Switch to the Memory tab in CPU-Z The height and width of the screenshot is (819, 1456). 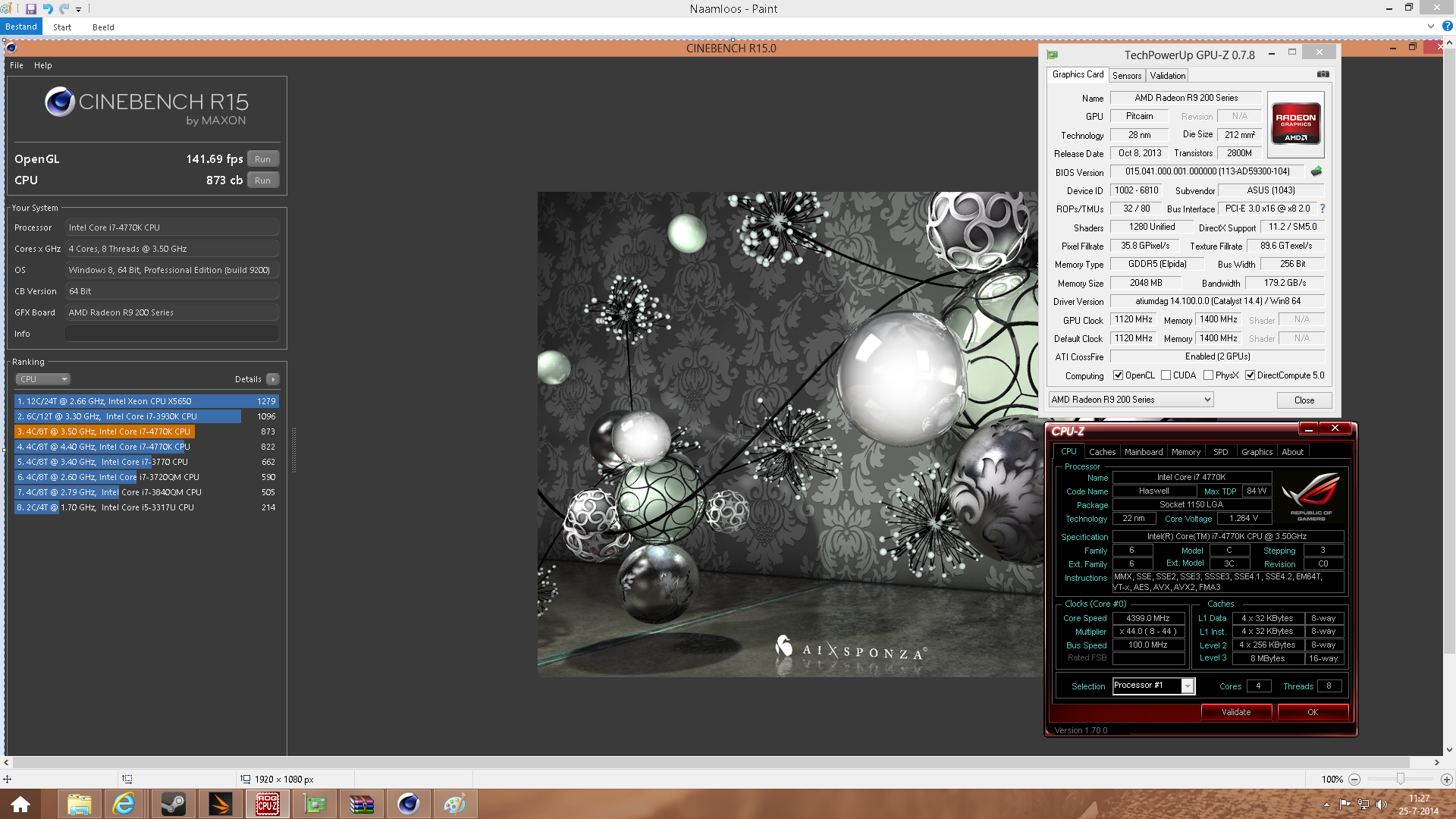tap(1186, 452)
